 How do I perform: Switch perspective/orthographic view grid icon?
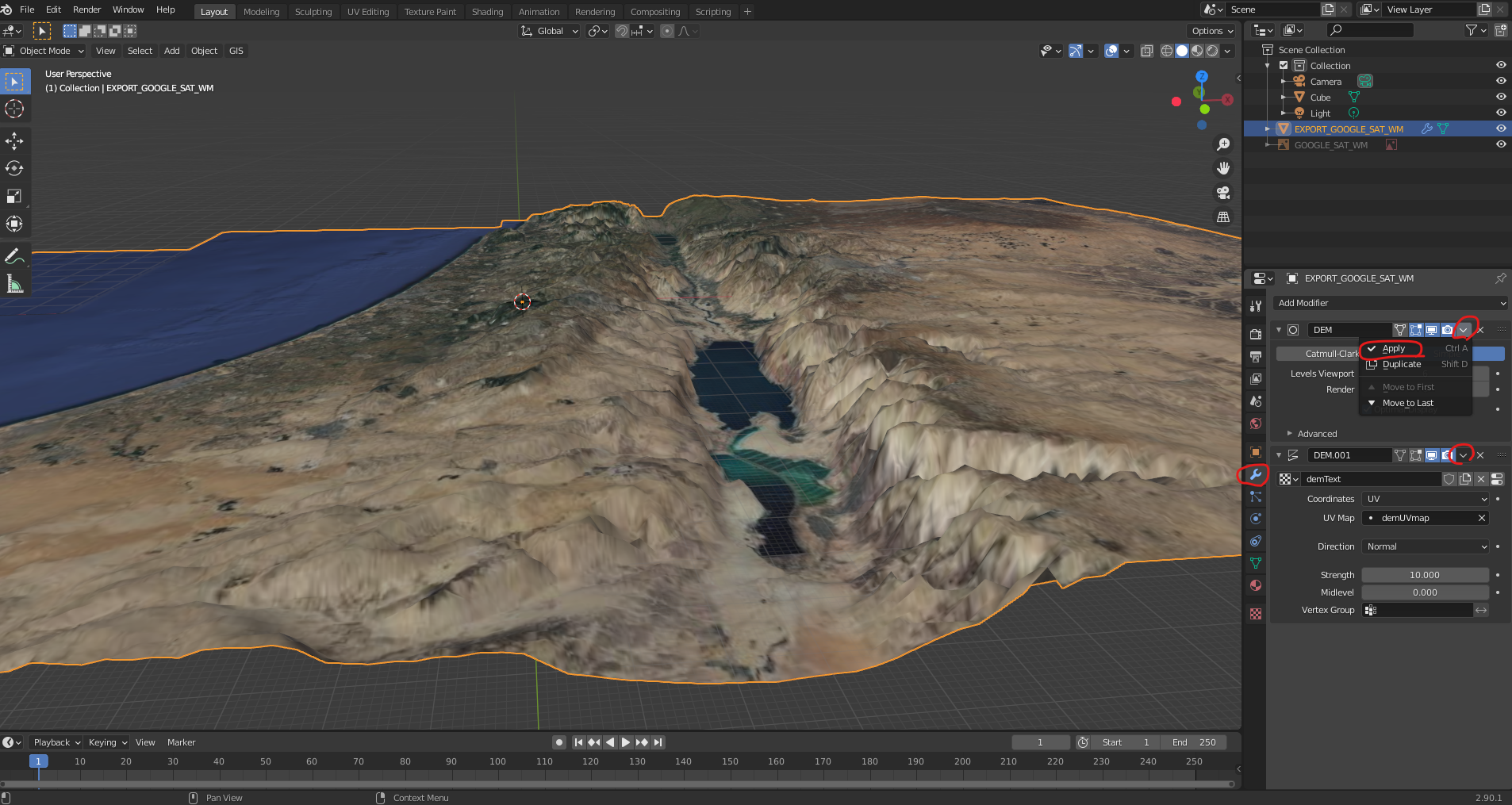(1223, 217)
